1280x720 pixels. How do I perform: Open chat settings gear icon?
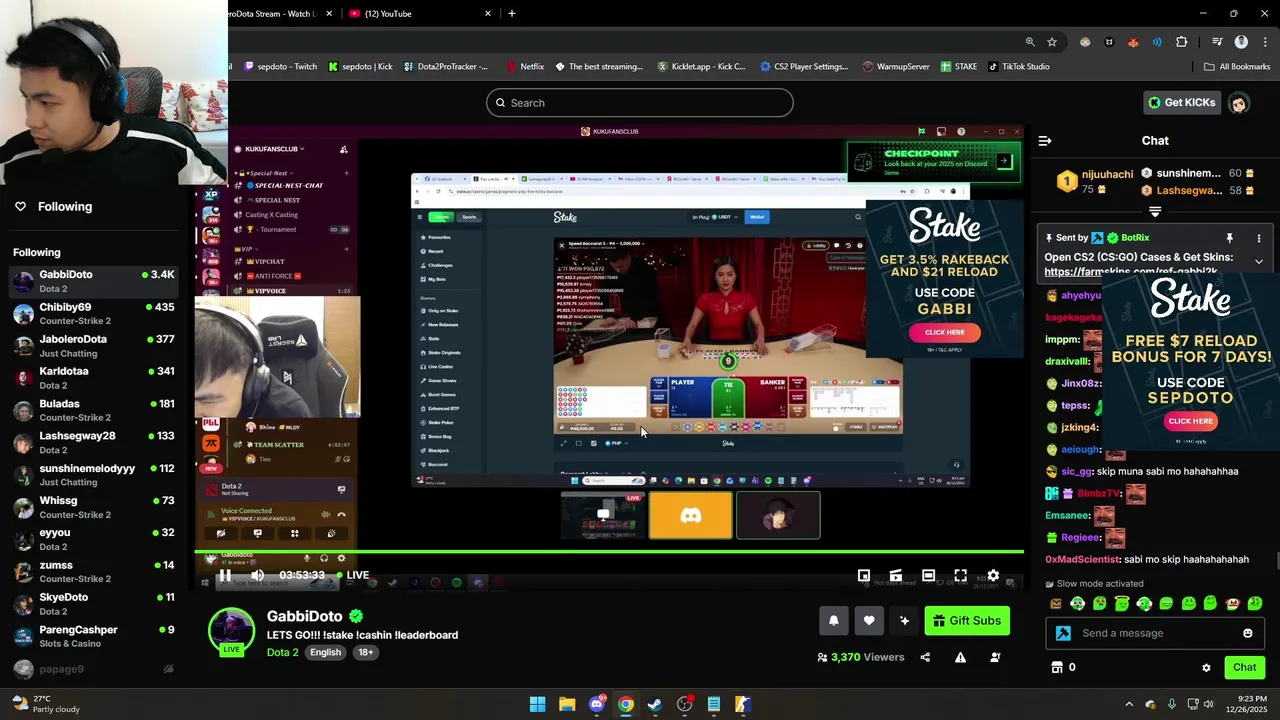click(1206, 667)
